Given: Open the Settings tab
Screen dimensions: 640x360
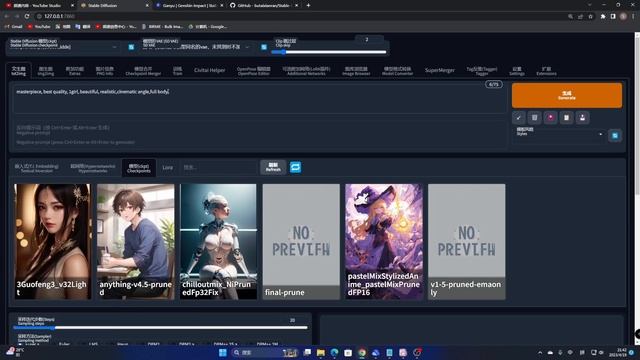Looking at the screenshot, I should click(517, 71).
